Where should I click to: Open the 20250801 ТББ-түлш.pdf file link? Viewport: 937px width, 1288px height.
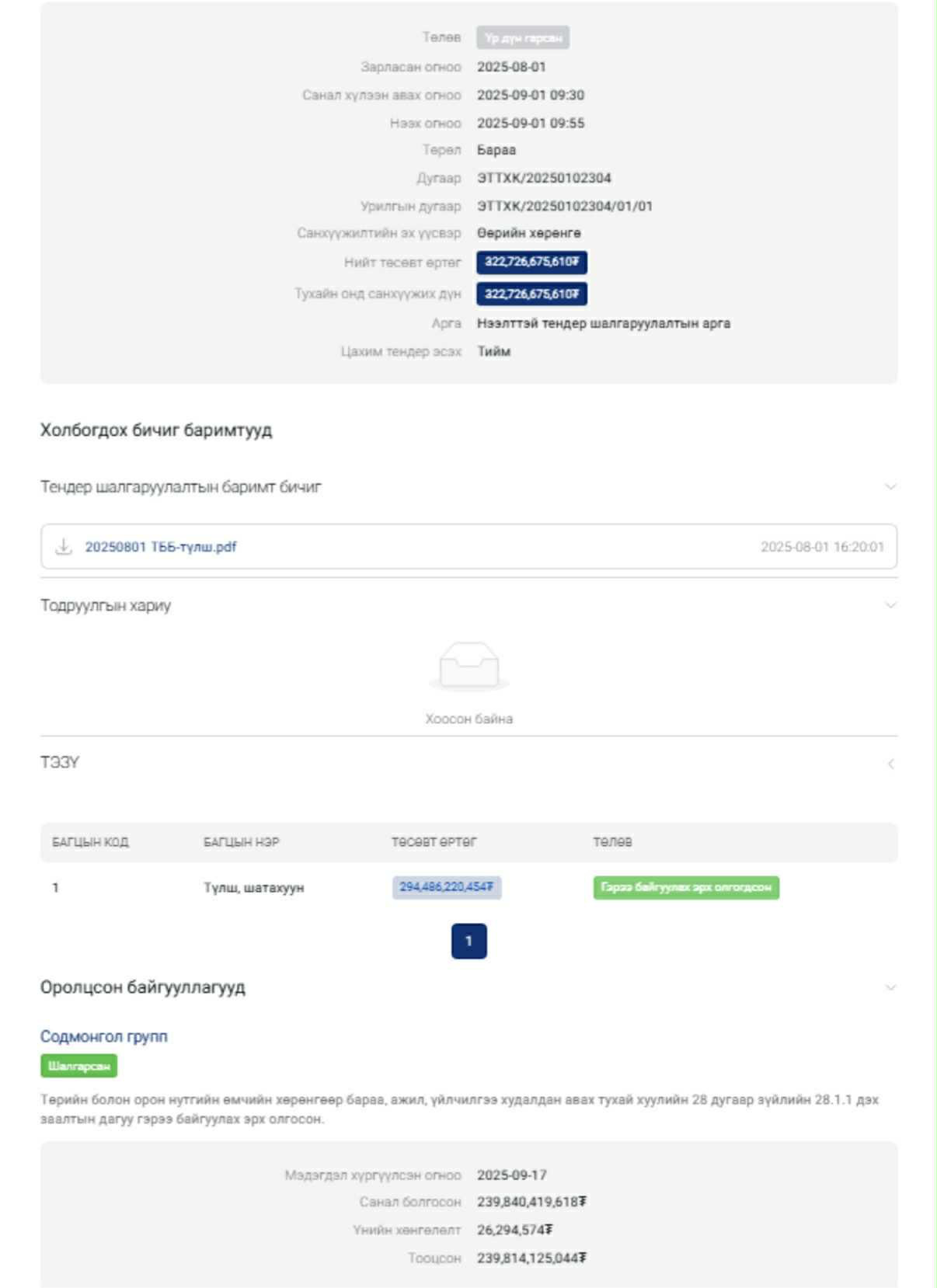tap(161, 547)
